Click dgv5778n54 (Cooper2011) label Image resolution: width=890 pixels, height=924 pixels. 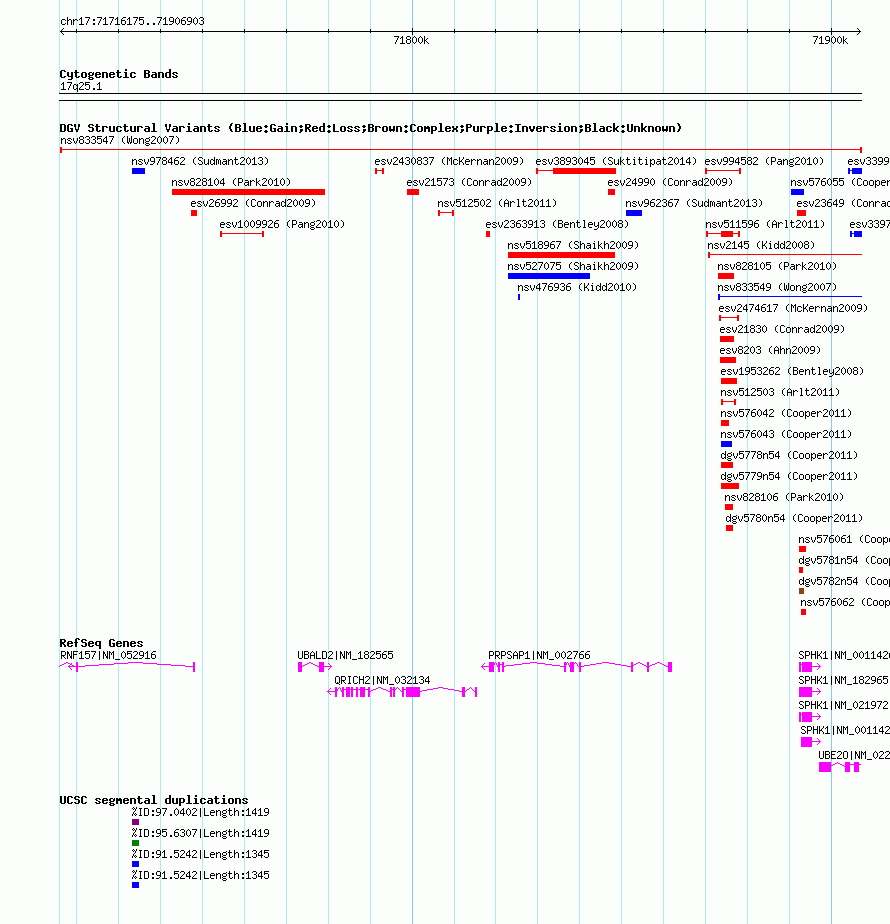pos(789,456)
